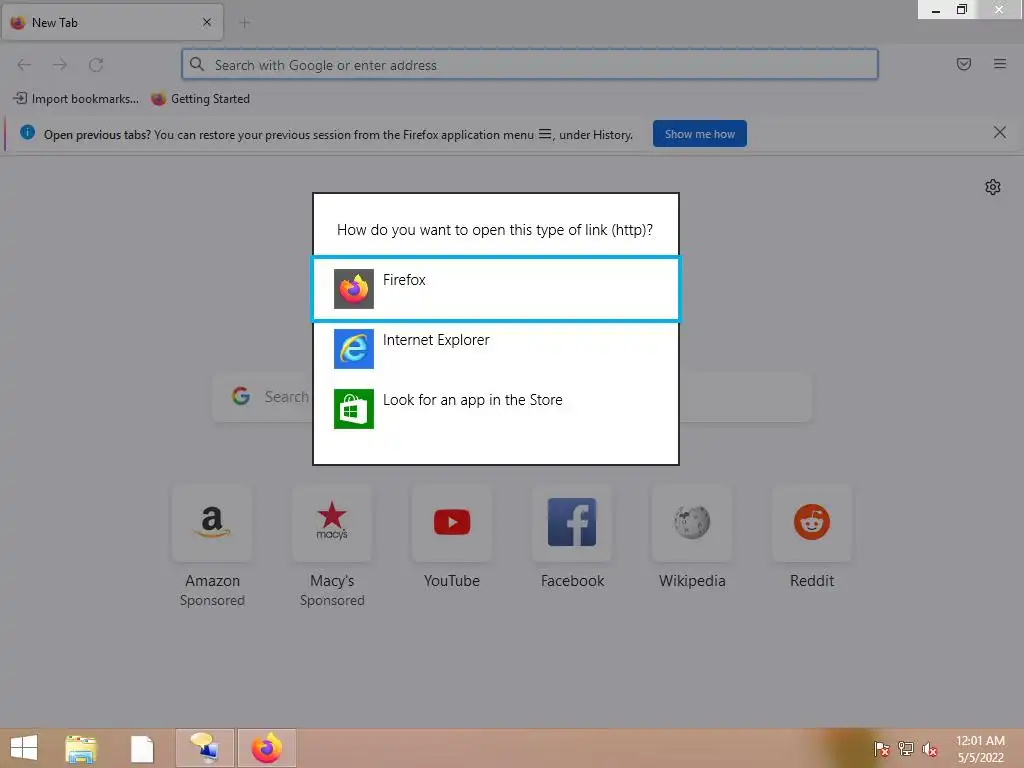Click the info icon in the notification bar

[27, 132]
